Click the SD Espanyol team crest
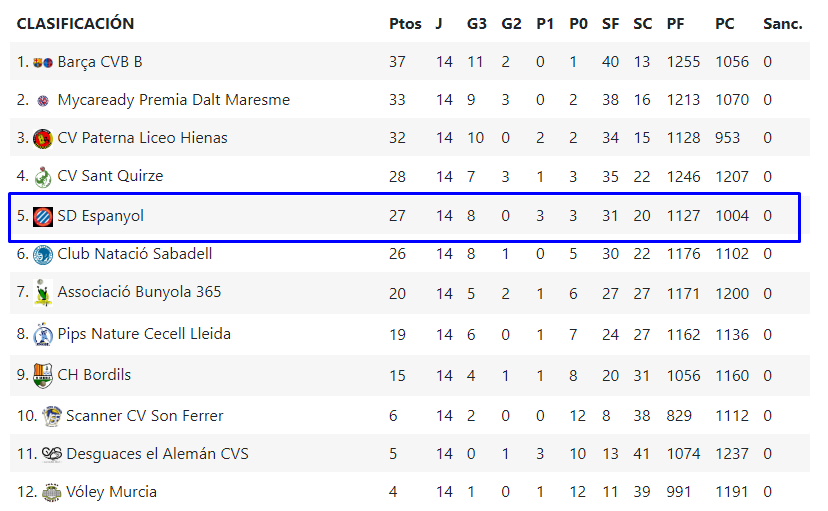This screenshot has width=828, height=511. click(43, 216)
